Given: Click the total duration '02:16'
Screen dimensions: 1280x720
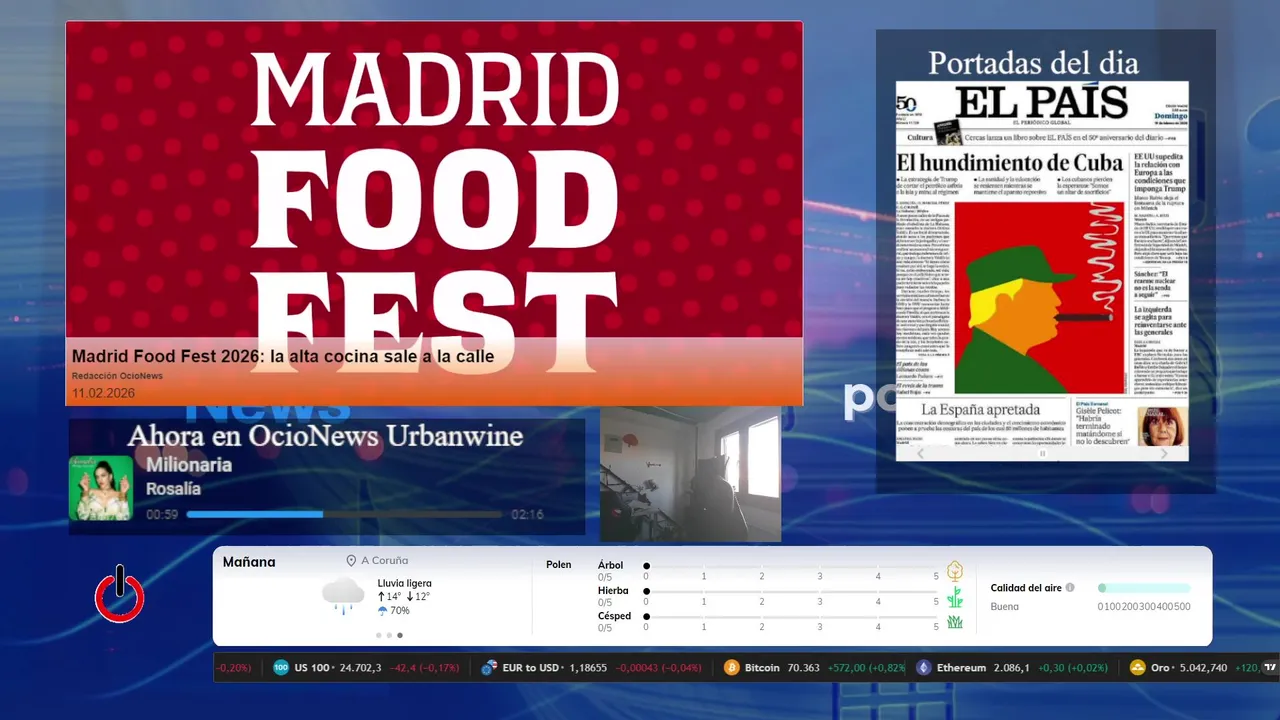Looking at the screenshot, I should (527, 515).
